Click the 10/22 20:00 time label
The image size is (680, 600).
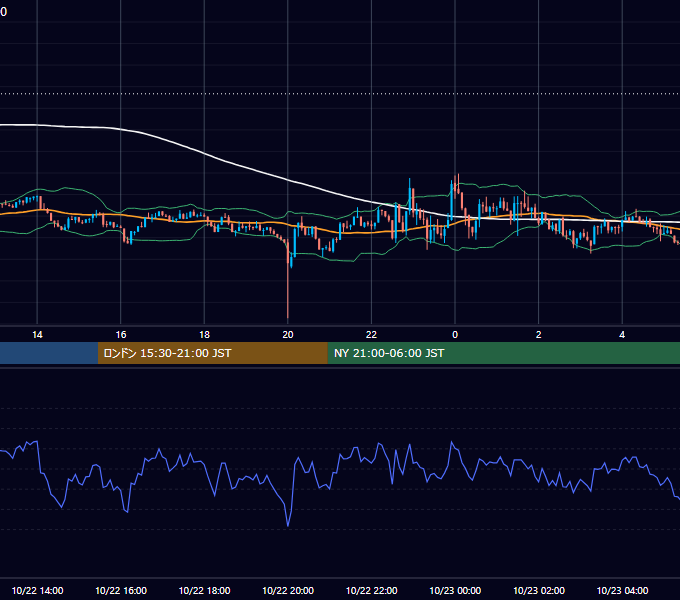pyautogui.click(x=288, y=590)
